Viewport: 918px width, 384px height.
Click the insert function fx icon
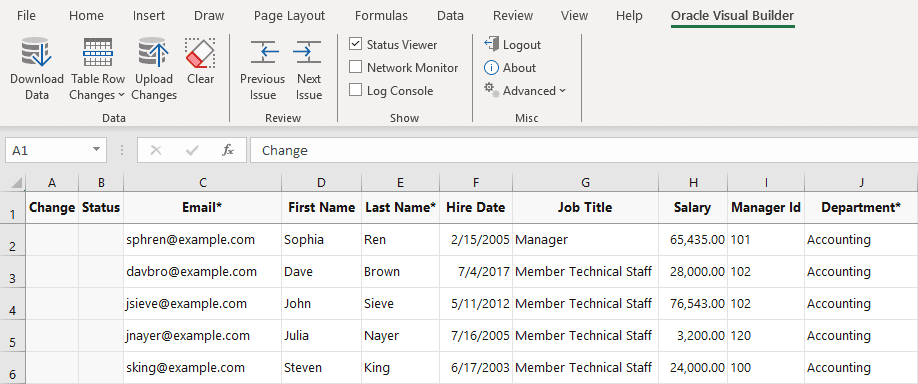coord(228,150)
